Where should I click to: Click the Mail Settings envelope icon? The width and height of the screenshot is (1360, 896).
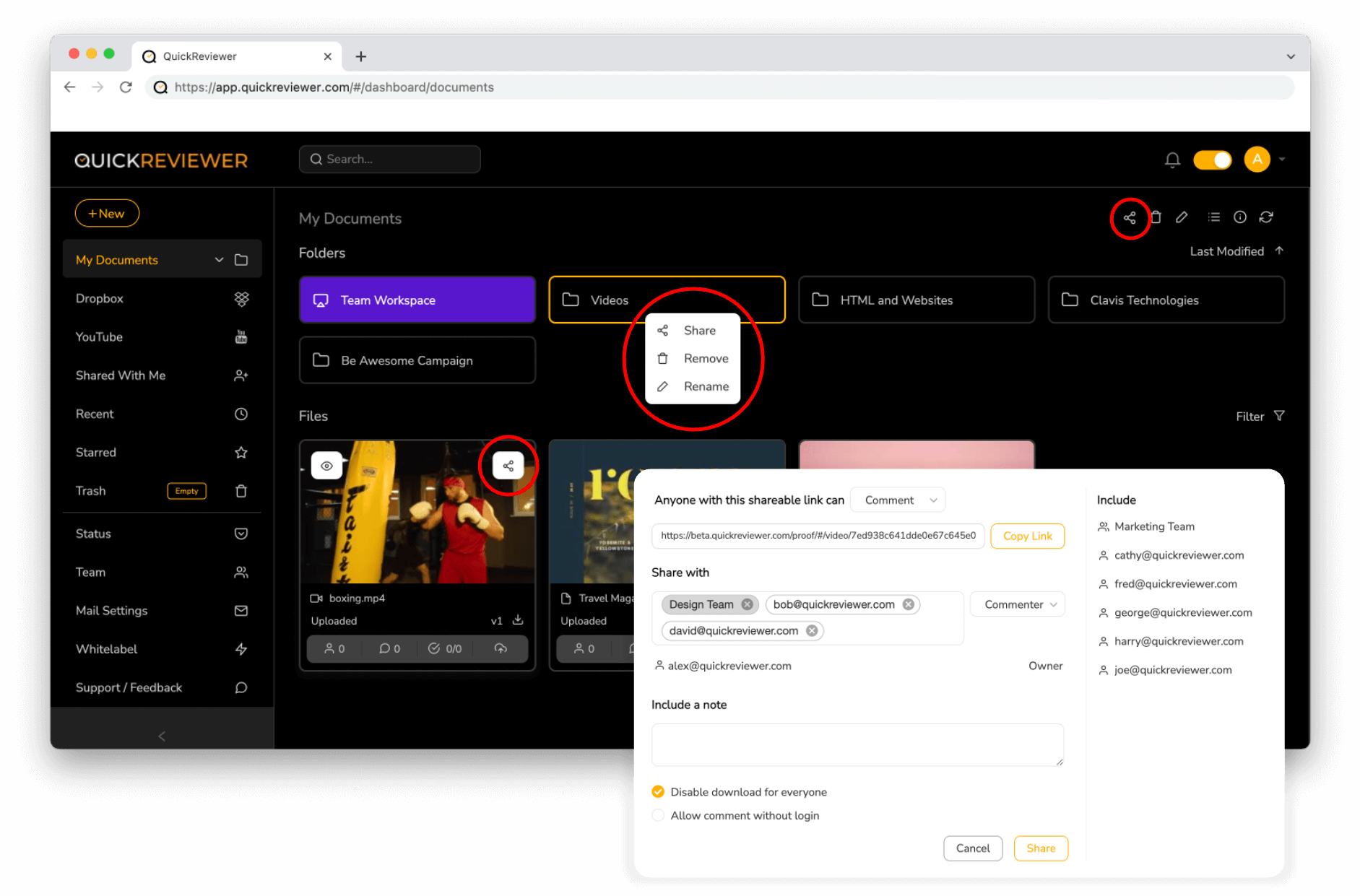[x=241, y=611]
